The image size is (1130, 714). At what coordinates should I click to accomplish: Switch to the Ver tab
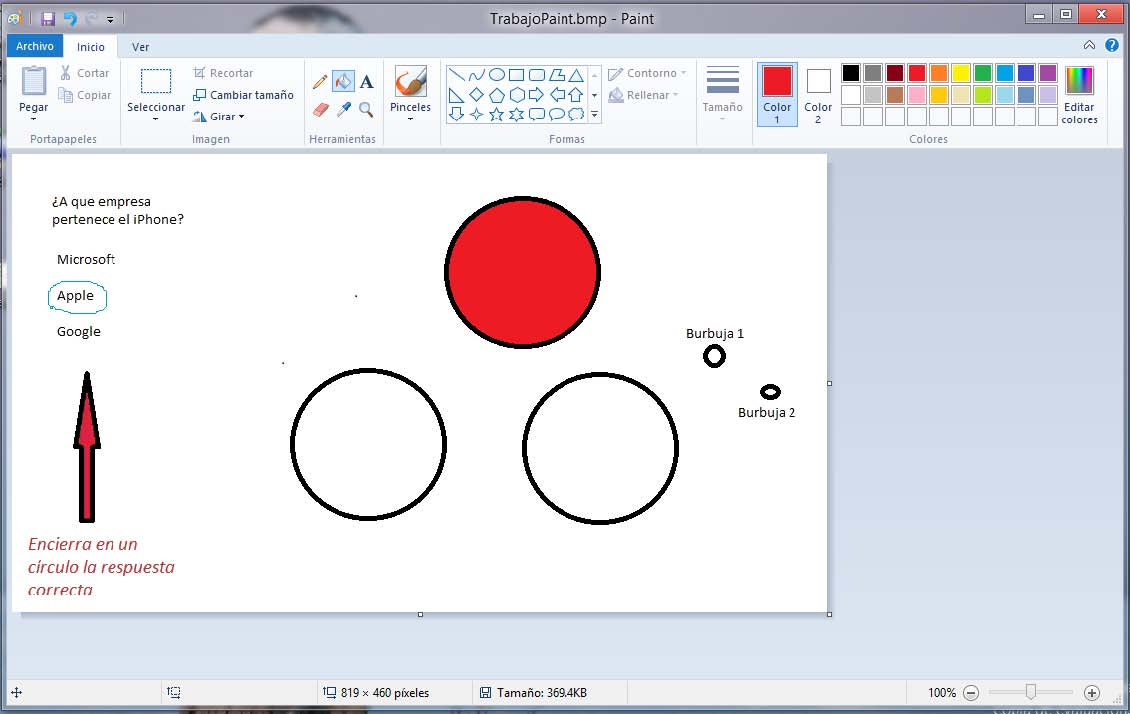pos(141,46)
